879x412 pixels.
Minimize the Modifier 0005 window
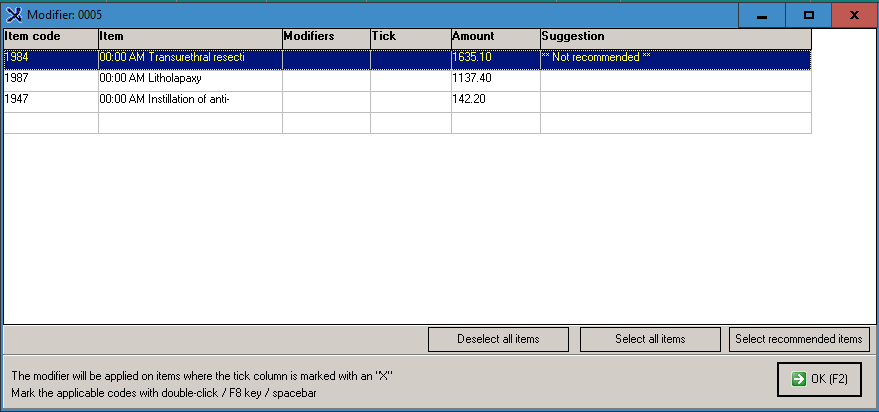761,15
